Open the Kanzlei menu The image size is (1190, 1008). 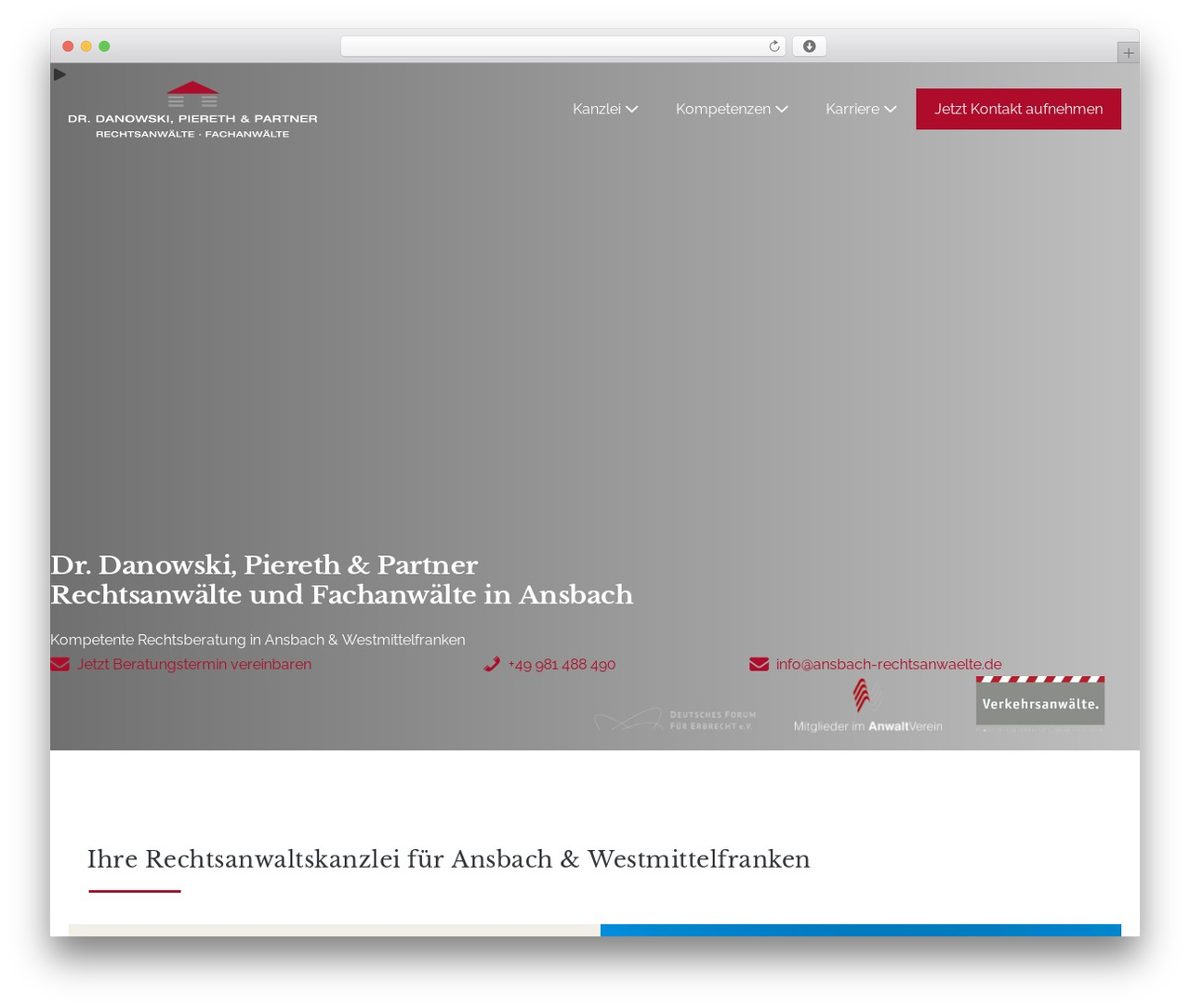click(x=605, y=109)
